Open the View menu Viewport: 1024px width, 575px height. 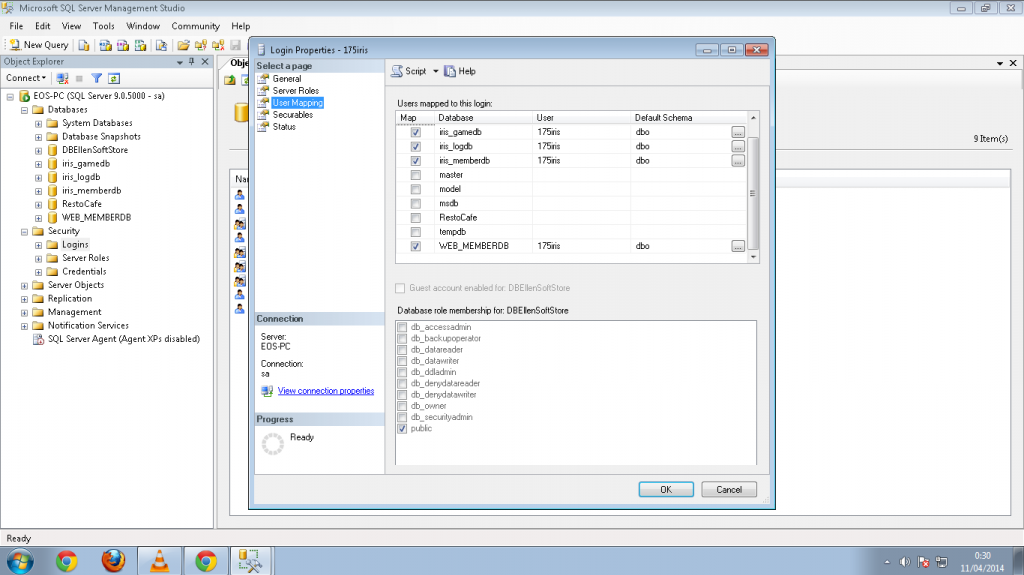(71, 26)
